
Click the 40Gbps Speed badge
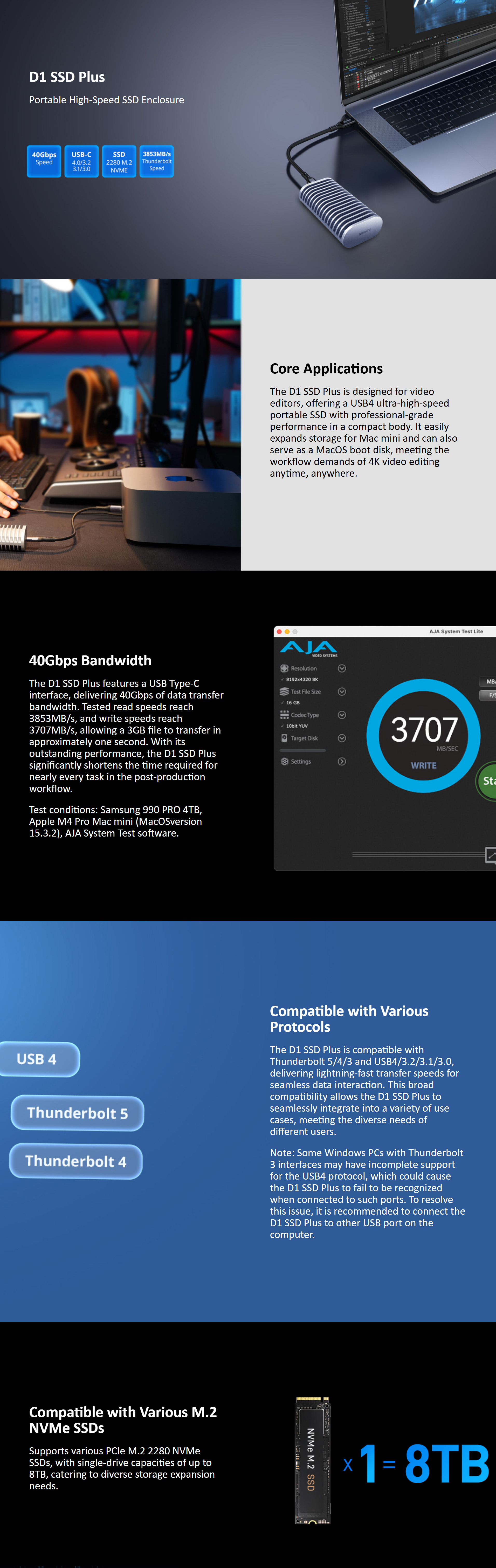click(x=44, y=161)
